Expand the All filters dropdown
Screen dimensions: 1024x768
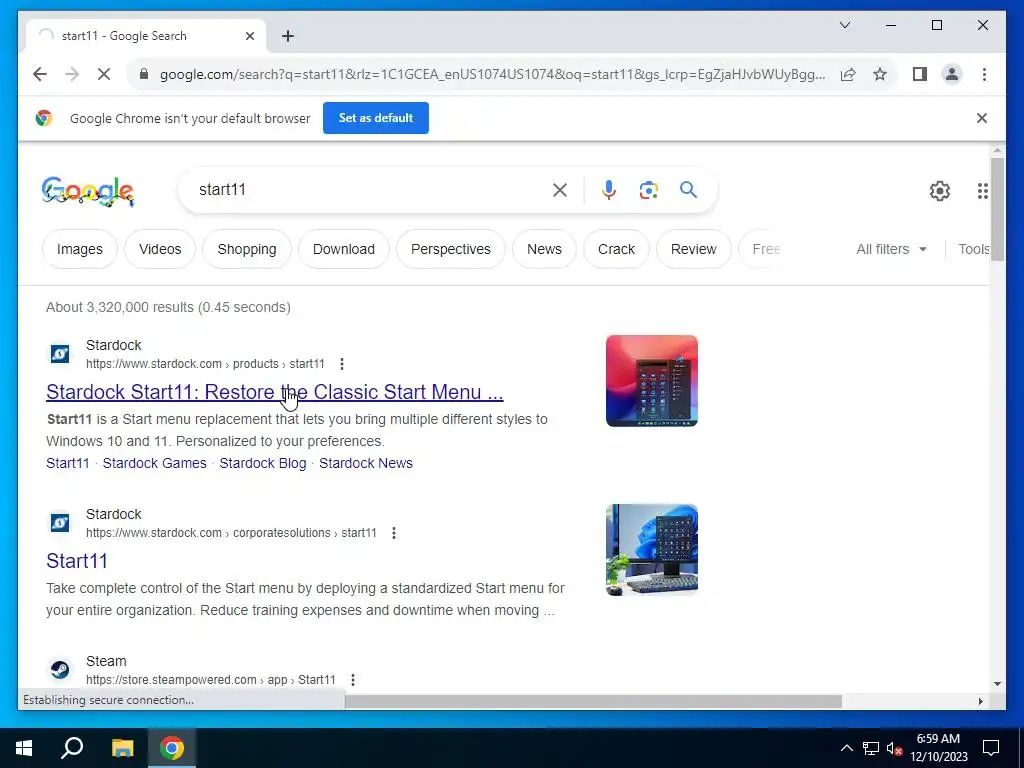point(891,249)
